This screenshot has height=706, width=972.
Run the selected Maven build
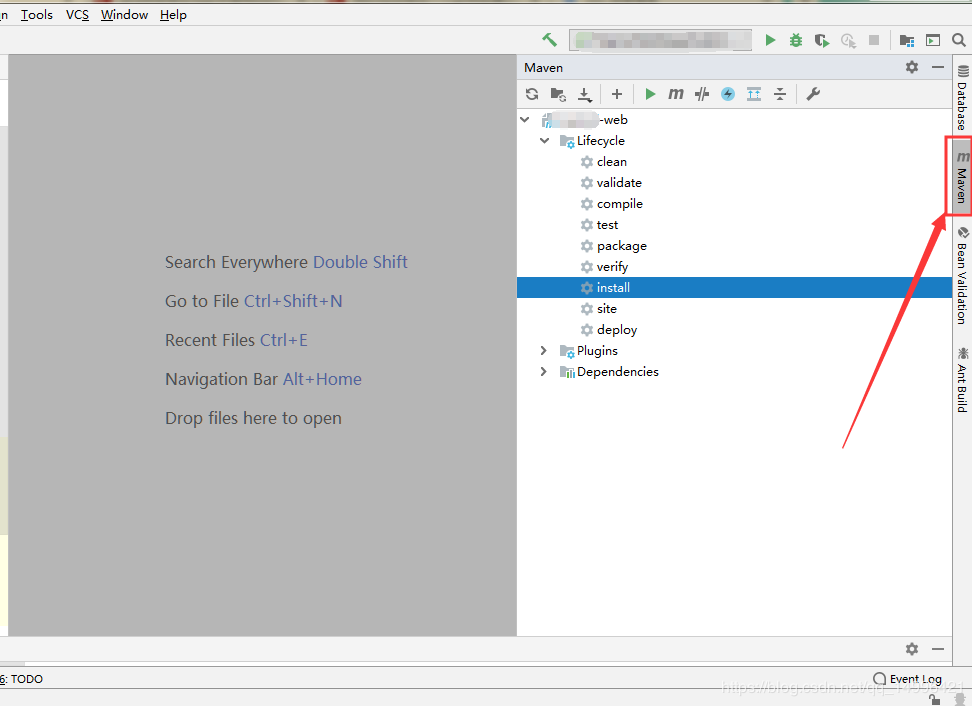(650, 94)
